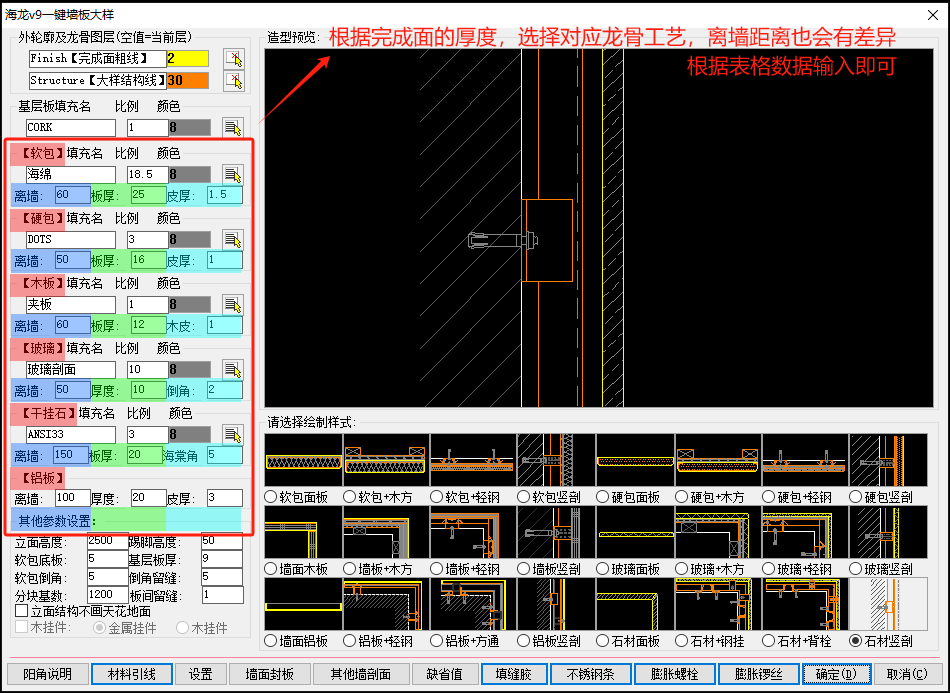The height and width of the screenshot is (693, 950).
Task: Open hatch picker icon for 海绵 fill
Action: coord(233,174)
